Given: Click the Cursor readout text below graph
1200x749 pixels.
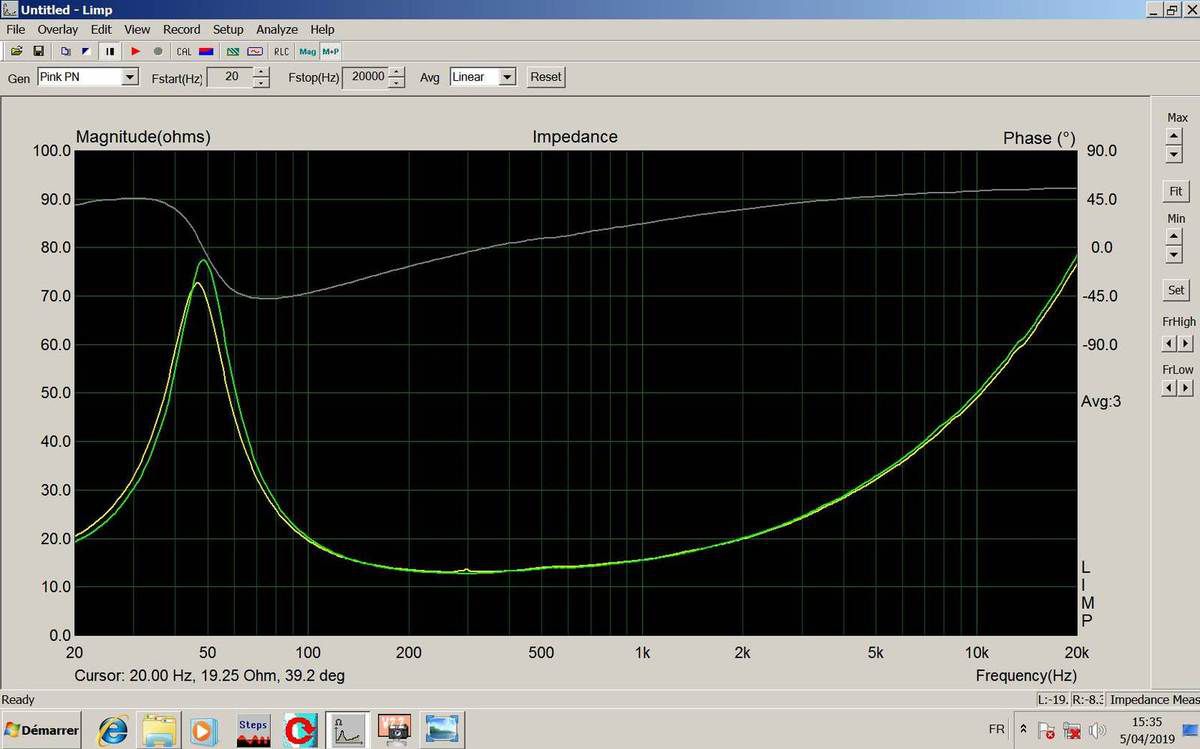Looking at the screenshot, I should 210,676.
